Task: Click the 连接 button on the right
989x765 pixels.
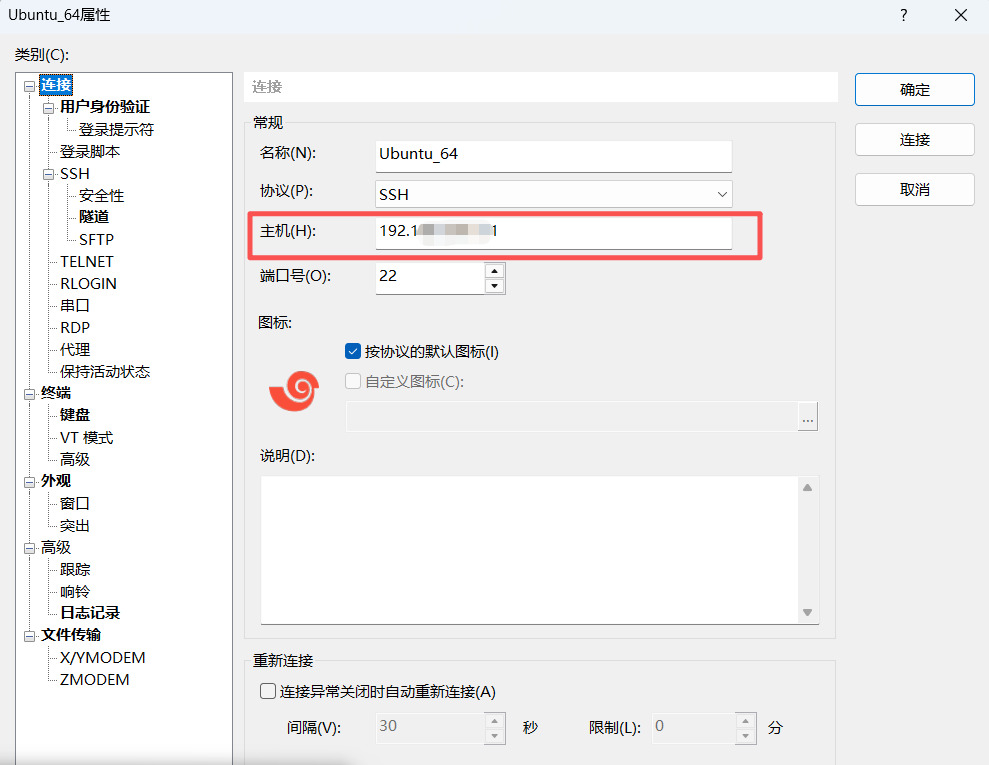Action: tap(915, 139)
